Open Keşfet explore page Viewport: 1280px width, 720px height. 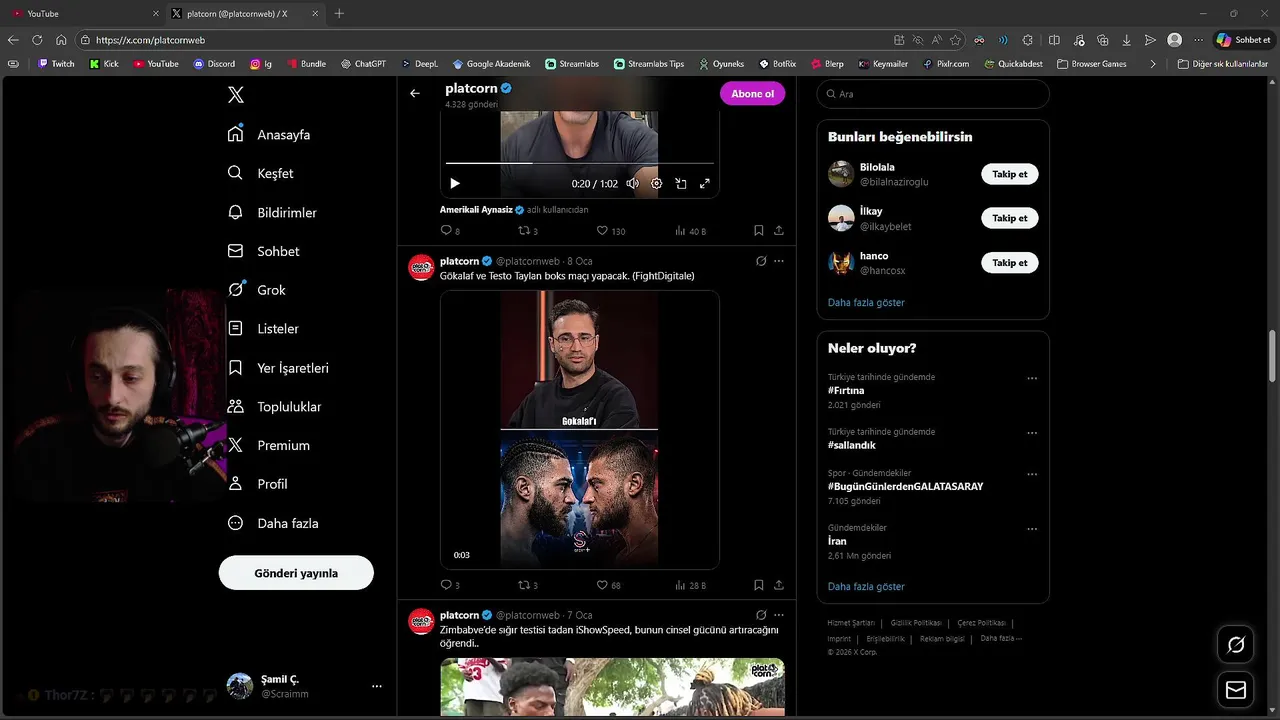coord(261,173)
